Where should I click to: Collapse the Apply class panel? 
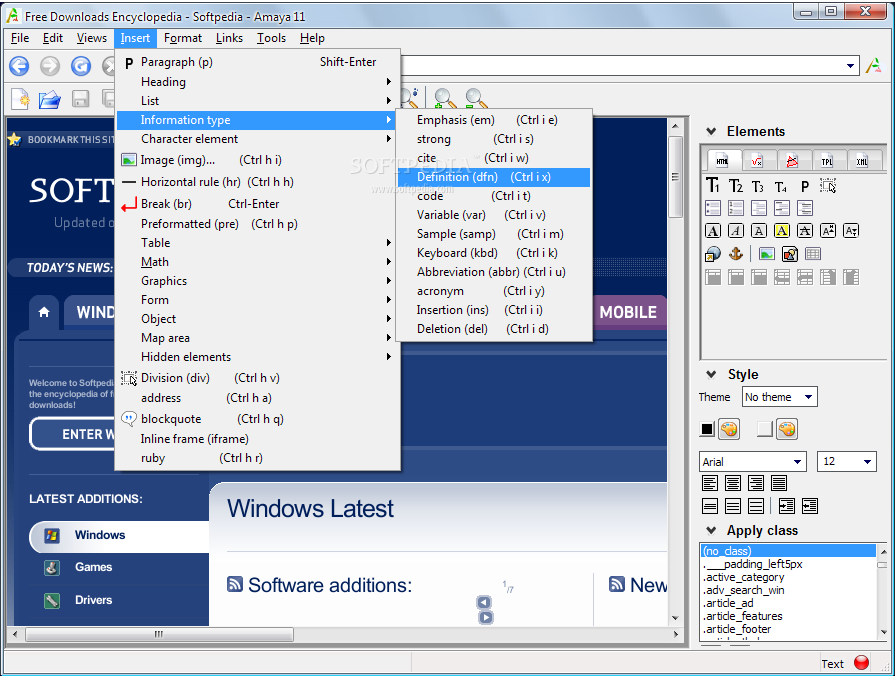pos(711,530)
